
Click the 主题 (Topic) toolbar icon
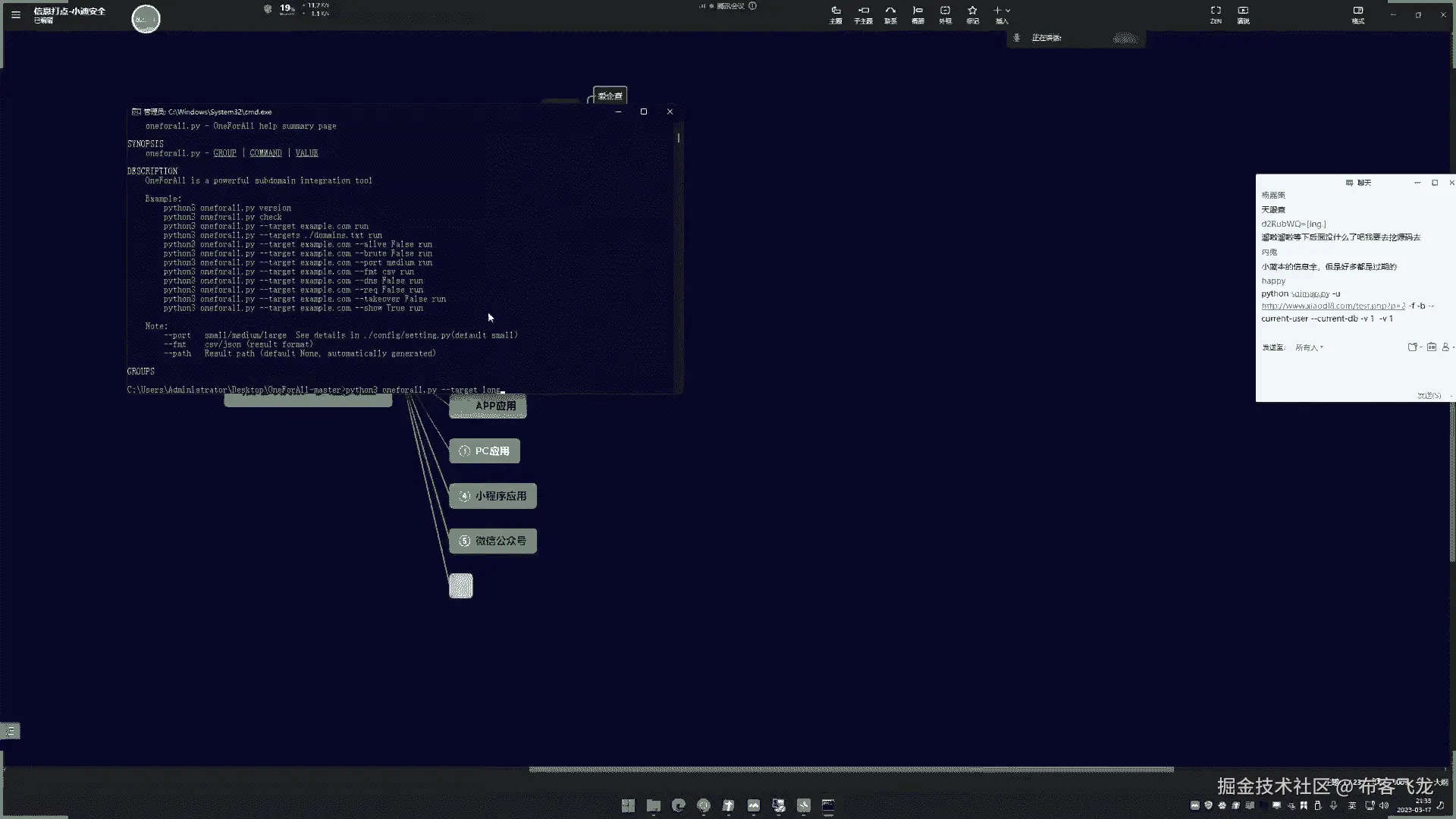click(x=836, y=14)
